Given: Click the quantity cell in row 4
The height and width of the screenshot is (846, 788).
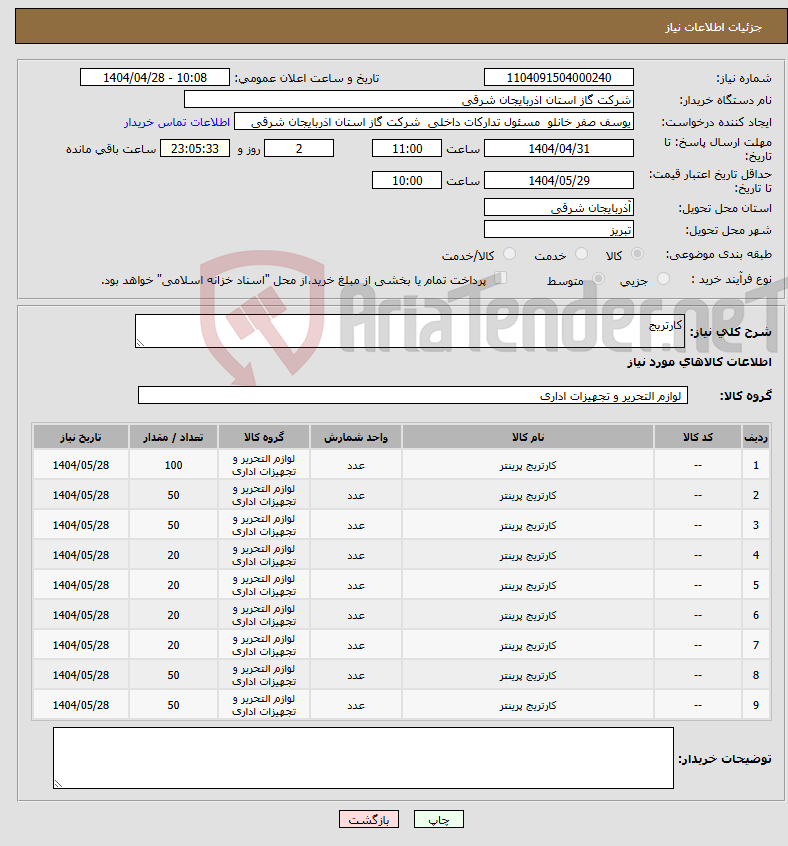Looking at the screenshot, I should coord(173,555).
